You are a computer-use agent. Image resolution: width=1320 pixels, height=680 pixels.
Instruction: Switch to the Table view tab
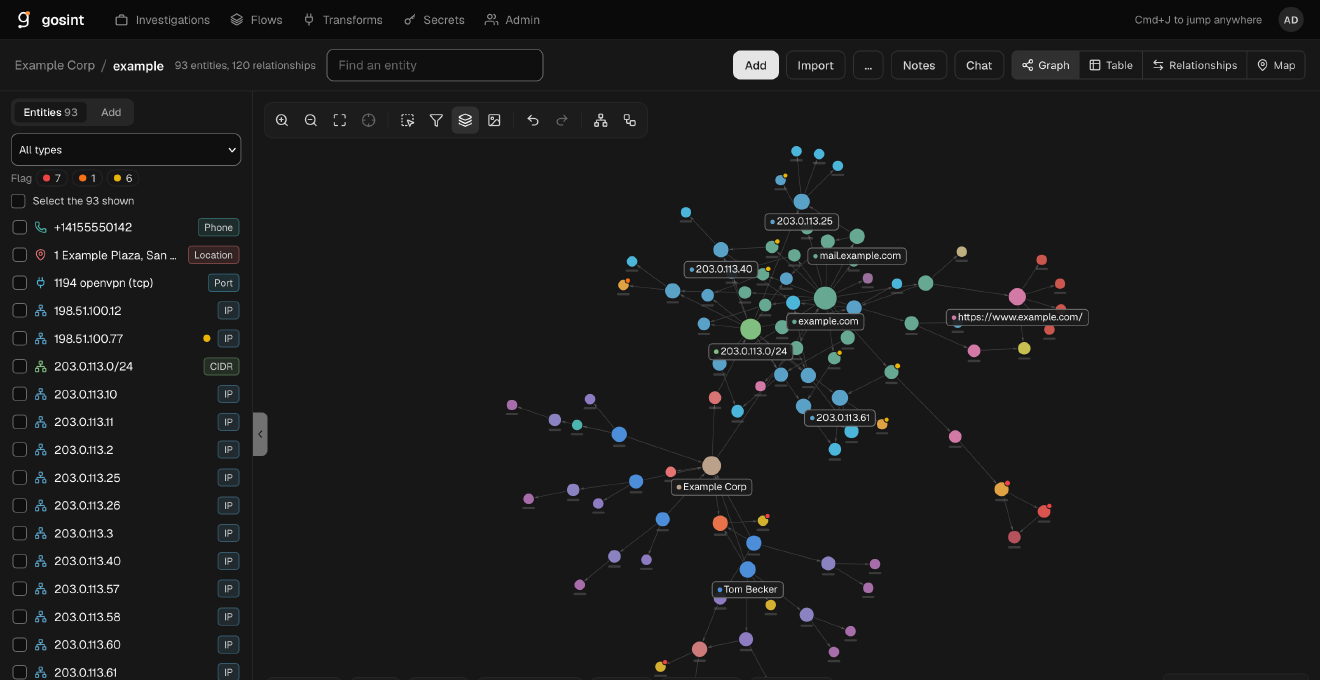(x=1111, y=65)
